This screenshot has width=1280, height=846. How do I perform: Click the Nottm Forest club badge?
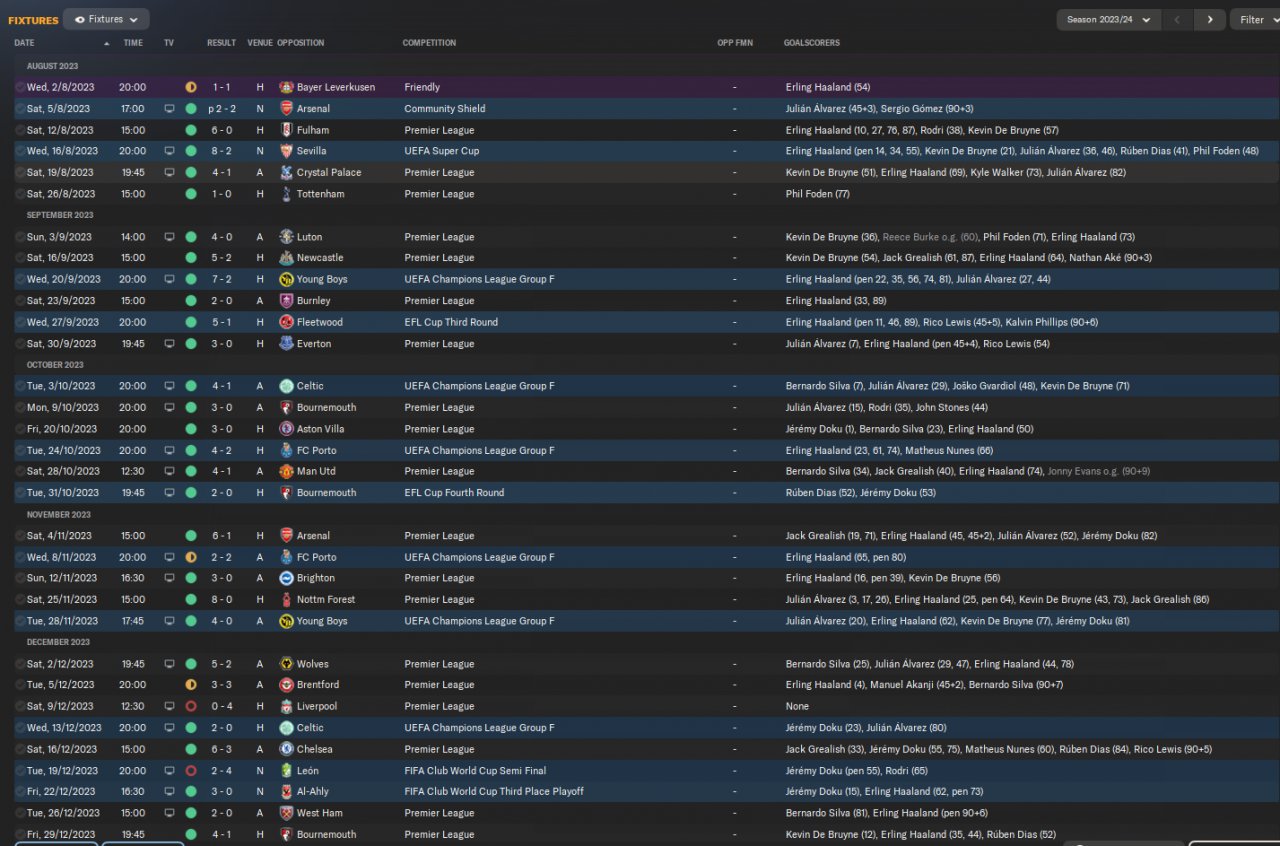(x=286, y=599)
